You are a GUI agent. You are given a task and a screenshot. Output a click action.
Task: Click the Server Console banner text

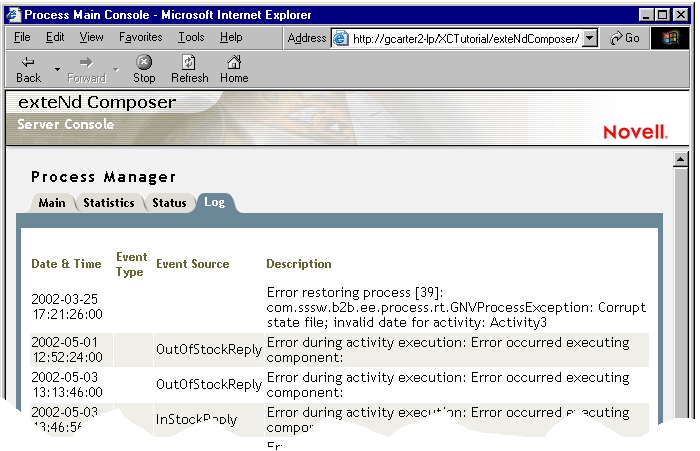coord(66,124)
